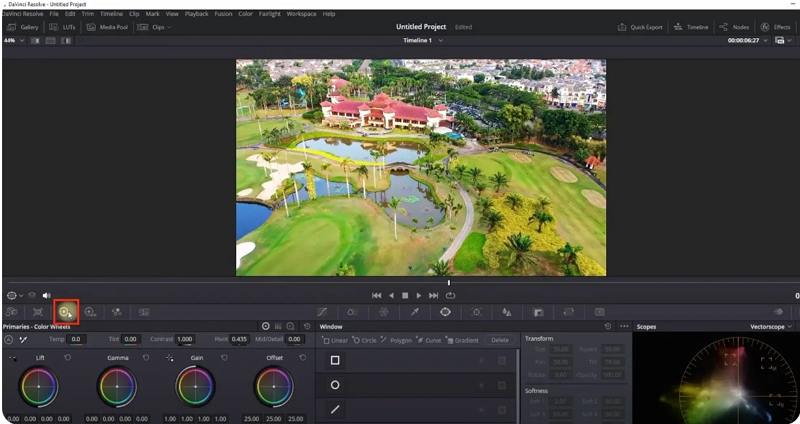Image resolution: width=800 pixels, height=424 pixels.
Task: Reset the Window palette settings
Action: pos(607,326)
